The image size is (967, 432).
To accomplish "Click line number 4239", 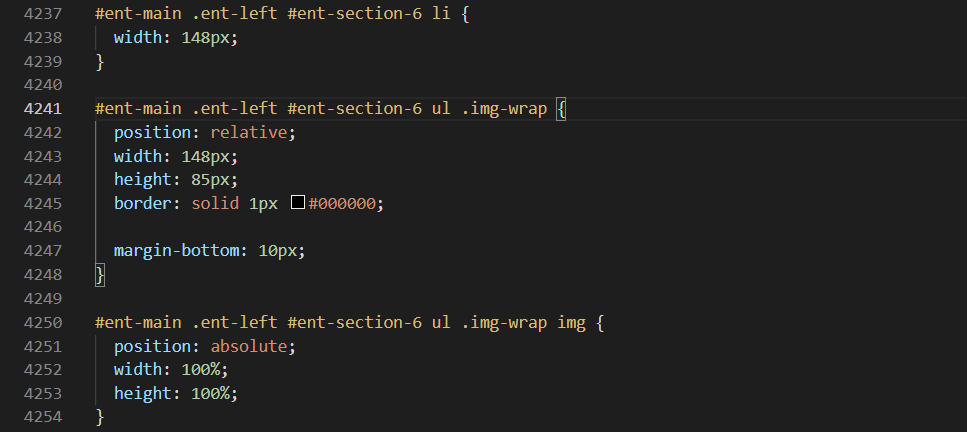I will point(43,61).
